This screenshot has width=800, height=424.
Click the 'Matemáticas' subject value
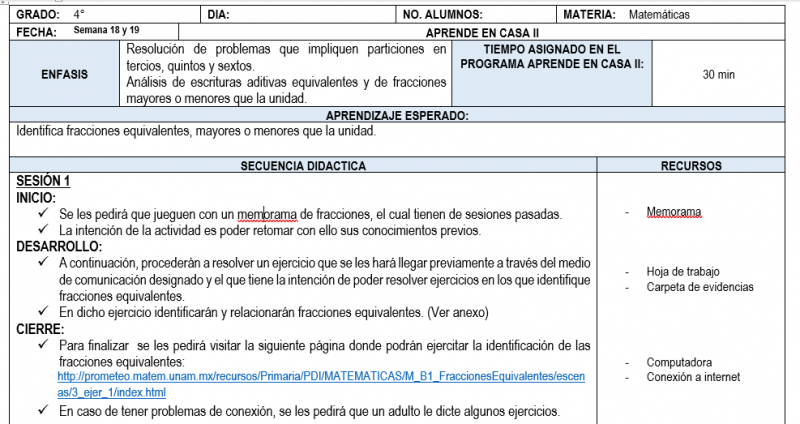[x=659, y=15]
